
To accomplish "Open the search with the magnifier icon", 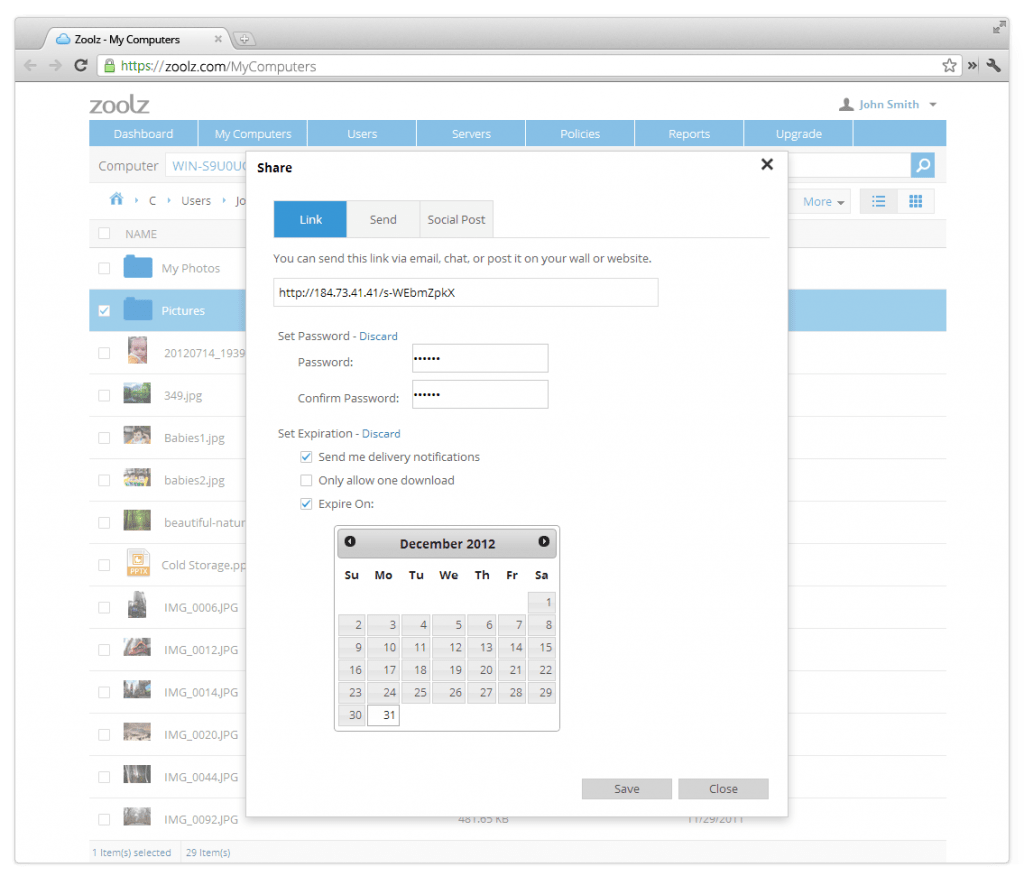I will pyautogui.click(x=921, y=165).
